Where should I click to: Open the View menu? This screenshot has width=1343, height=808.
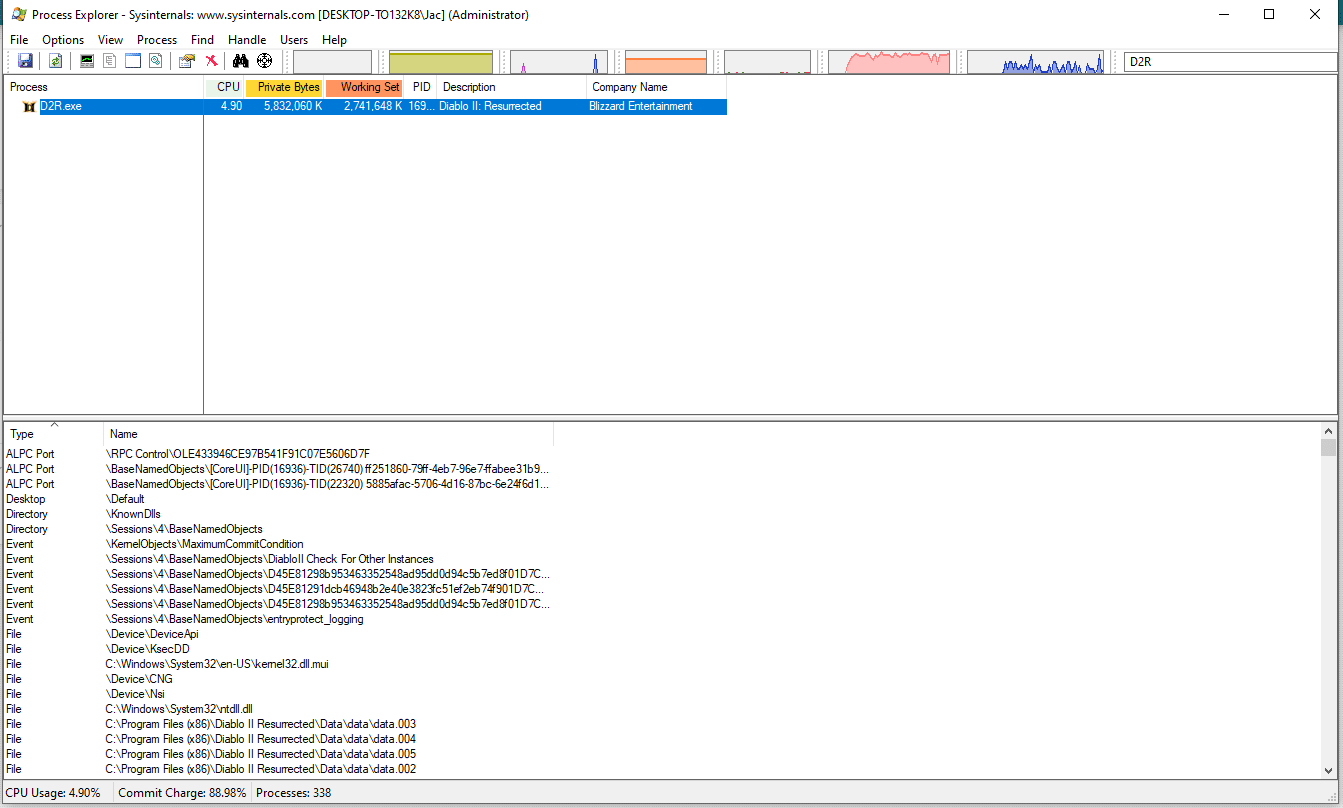point(111,40)
